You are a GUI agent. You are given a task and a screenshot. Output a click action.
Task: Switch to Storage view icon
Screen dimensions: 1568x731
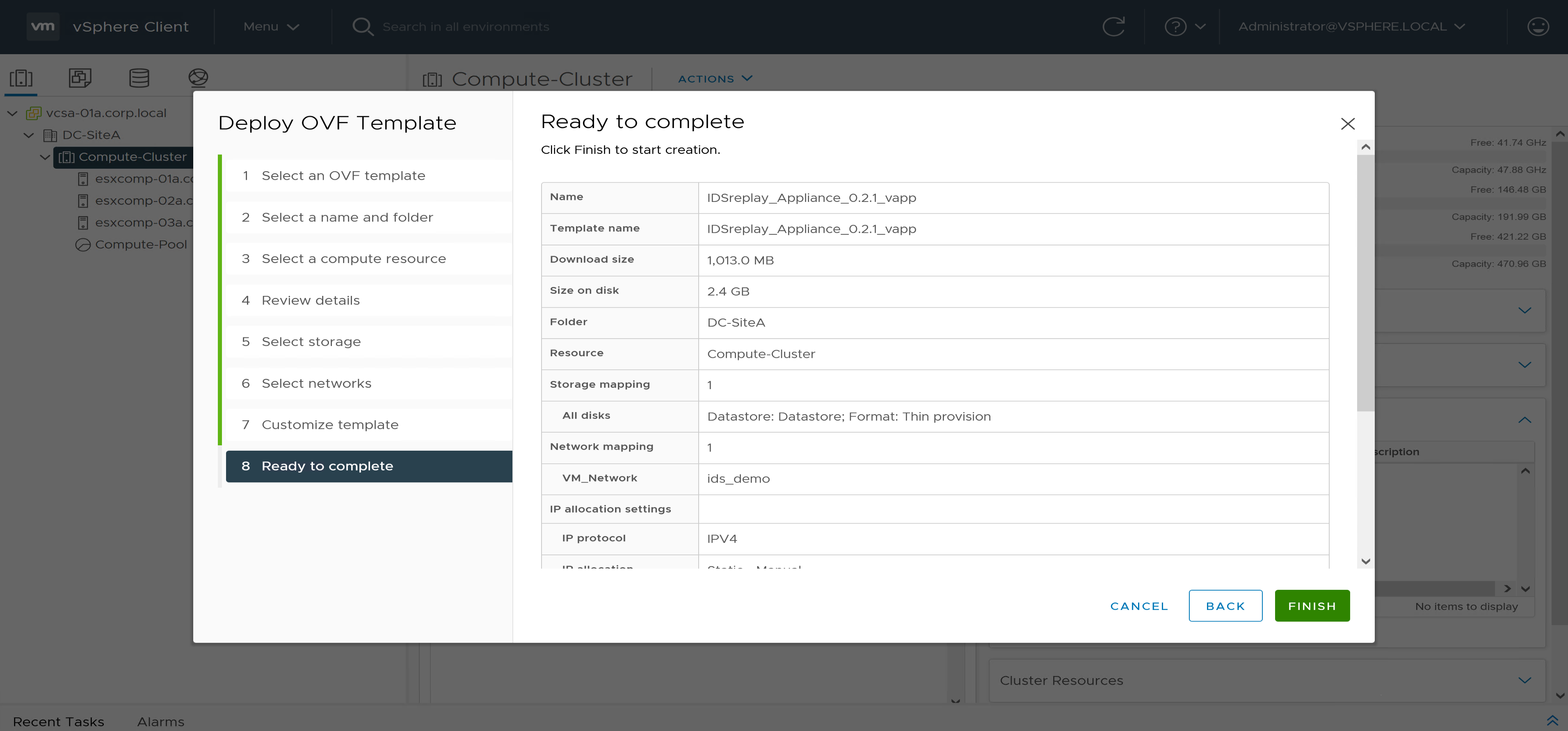[x=139, y=78]
